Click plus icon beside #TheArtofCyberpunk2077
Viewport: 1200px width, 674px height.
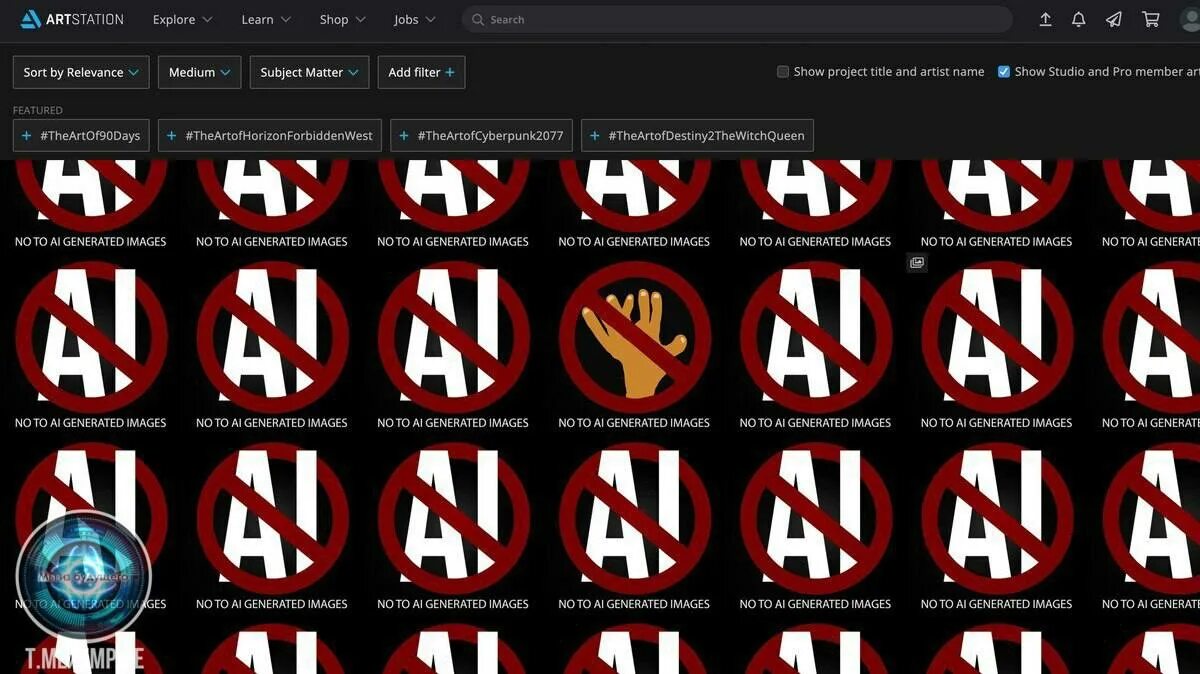pyautogui.click(x=404, y=136)
